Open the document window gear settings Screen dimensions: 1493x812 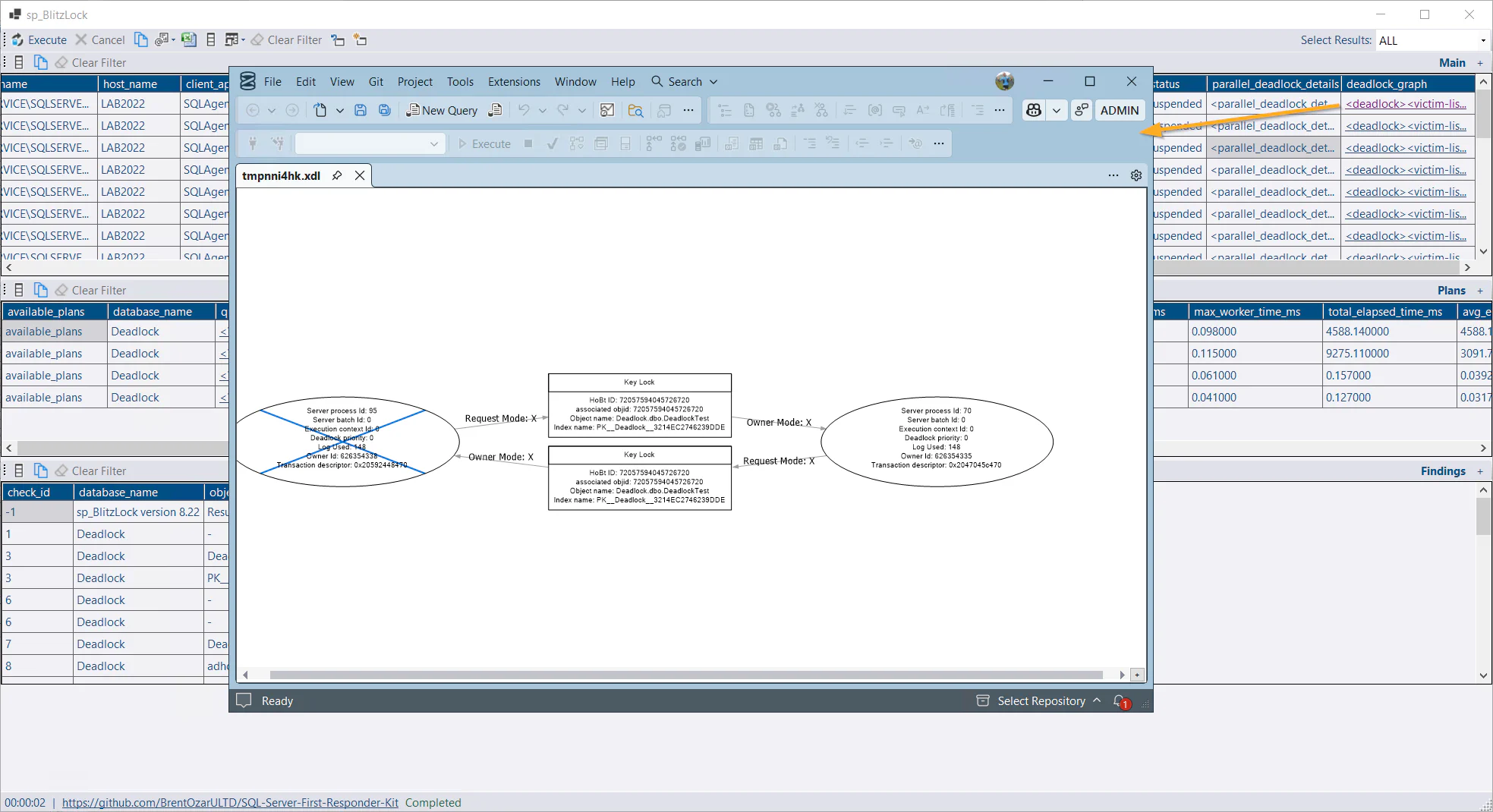(1136, 176)
